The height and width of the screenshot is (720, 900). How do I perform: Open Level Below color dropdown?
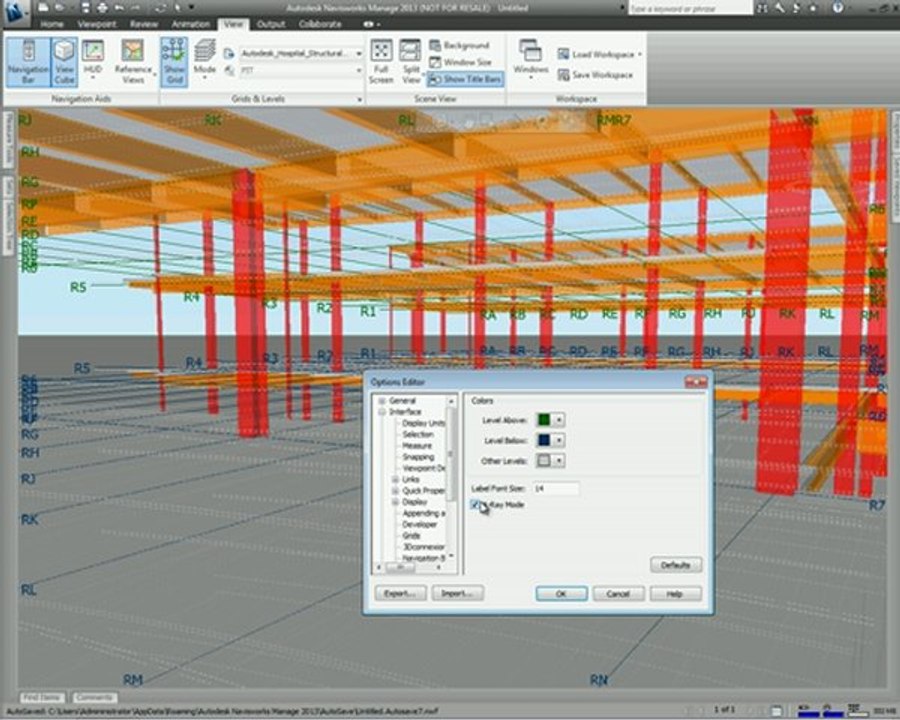[x=558, y=440]
